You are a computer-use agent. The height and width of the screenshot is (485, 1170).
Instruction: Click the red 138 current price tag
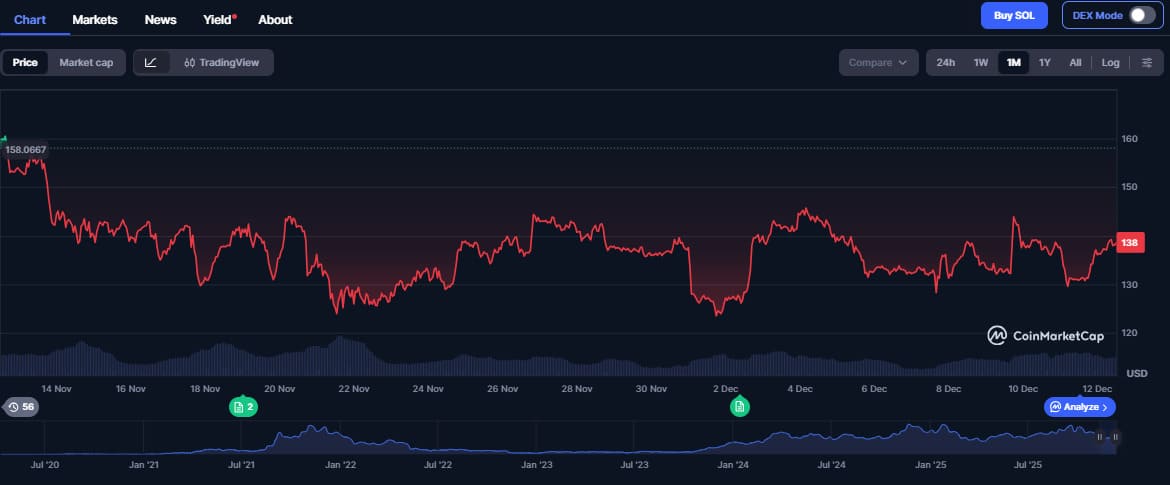click(1130, 243)
